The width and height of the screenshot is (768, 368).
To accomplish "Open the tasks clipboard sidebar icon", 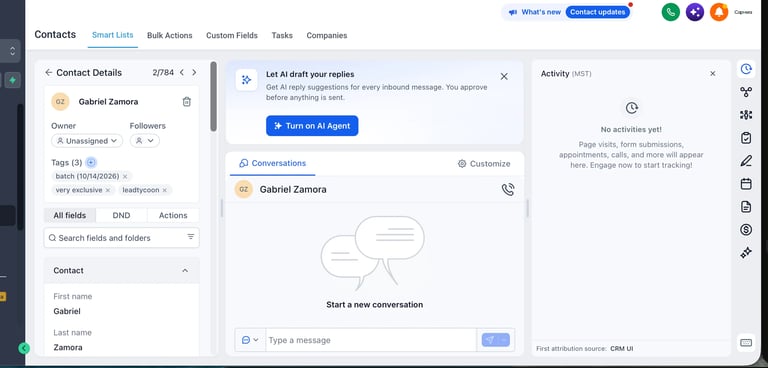I will (x=746, y=138).
